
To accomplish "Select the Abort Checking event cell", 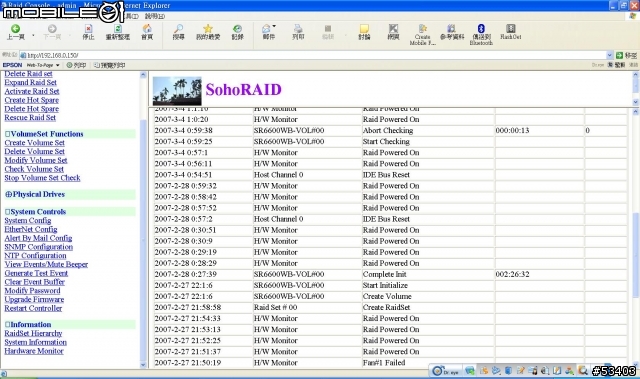I will [428, 131].
